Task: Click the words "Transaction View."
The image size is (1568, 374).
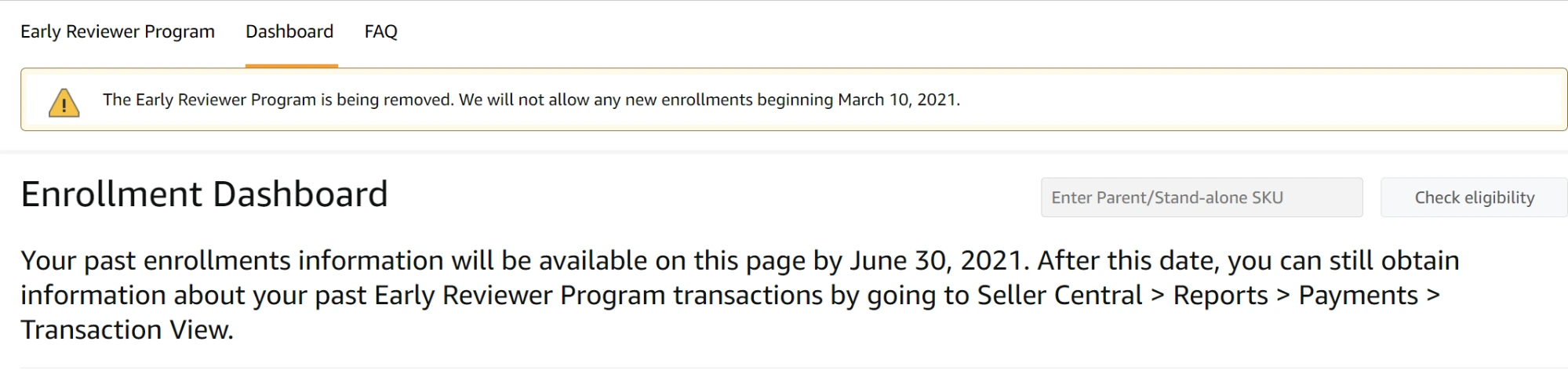Action: point(127,330)
